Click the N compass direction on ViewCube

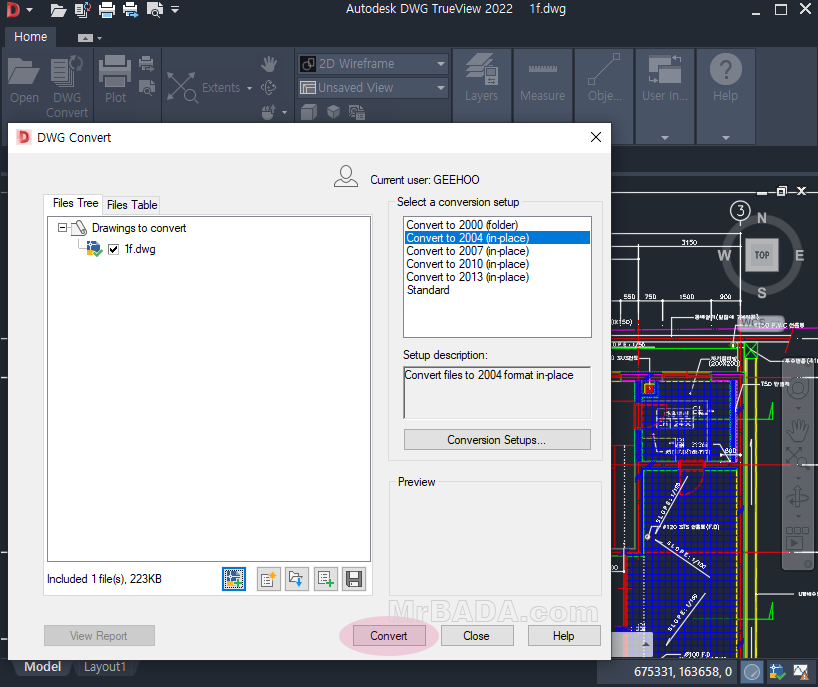(x=762, y=218)
